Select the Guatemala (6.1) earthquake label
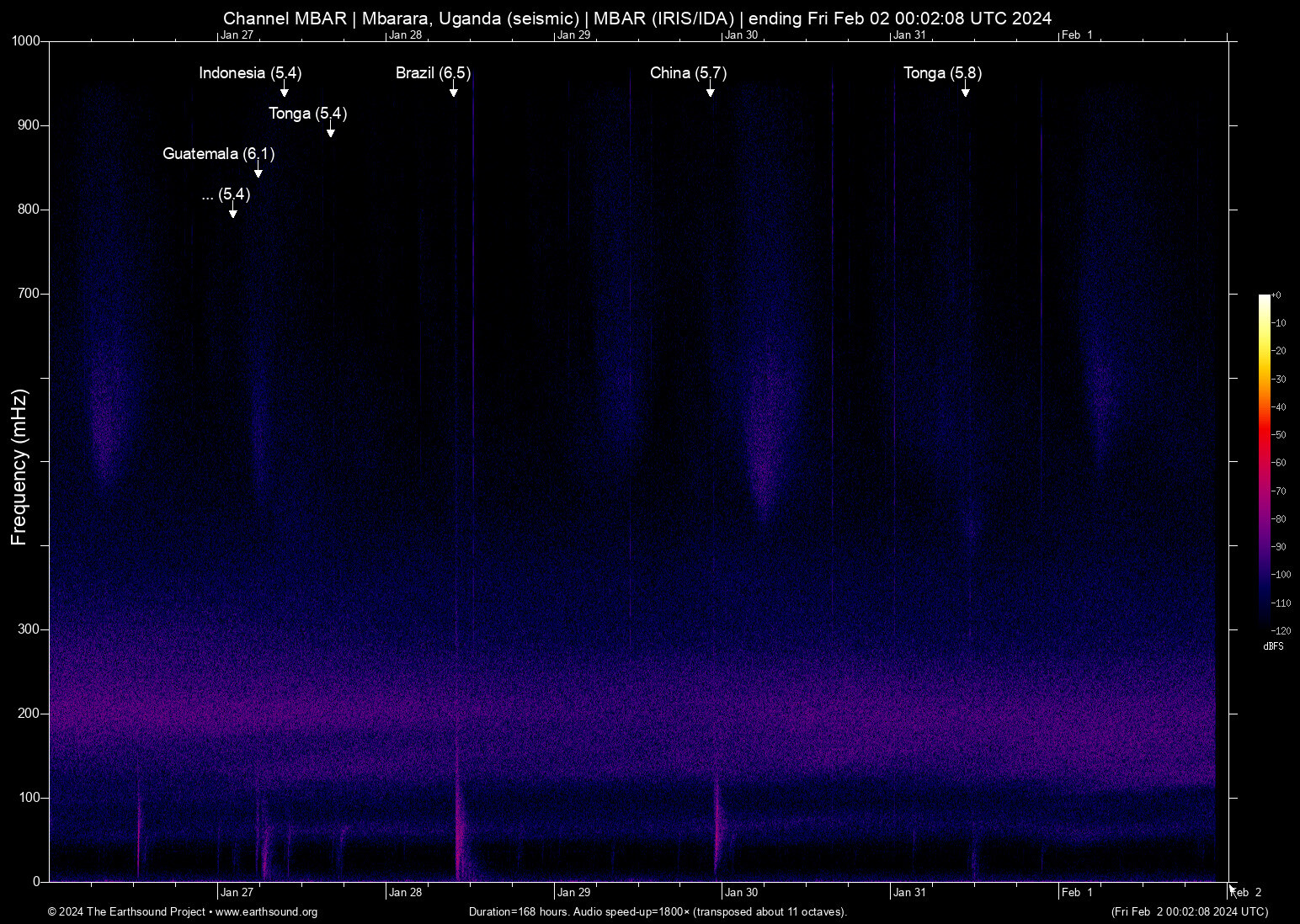The height and width of the screenshot is (924, 1300). [x=218, y=153]
